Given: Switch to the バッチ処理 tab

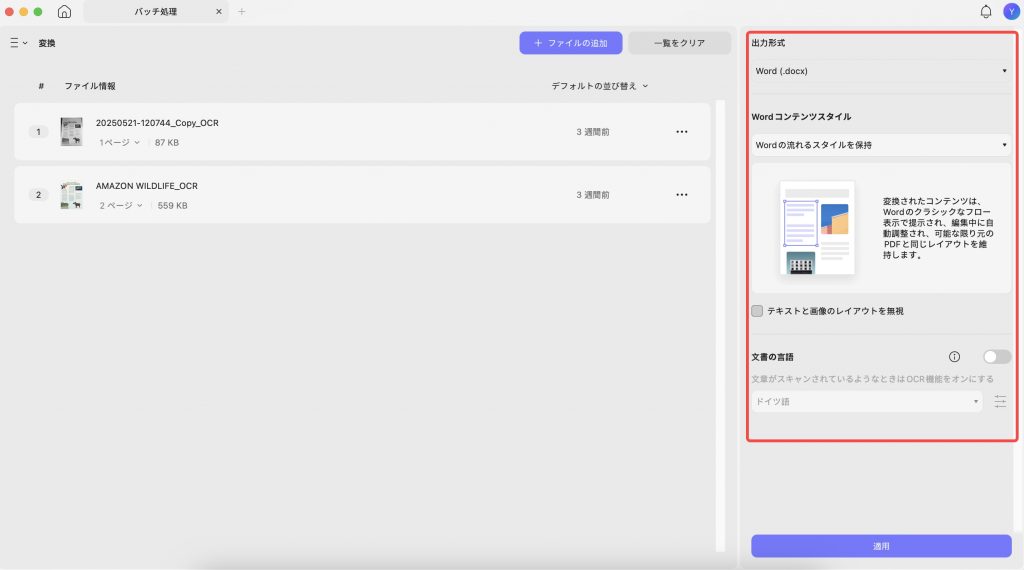Looking at the screenshot, I should click(x=155, y=12).
